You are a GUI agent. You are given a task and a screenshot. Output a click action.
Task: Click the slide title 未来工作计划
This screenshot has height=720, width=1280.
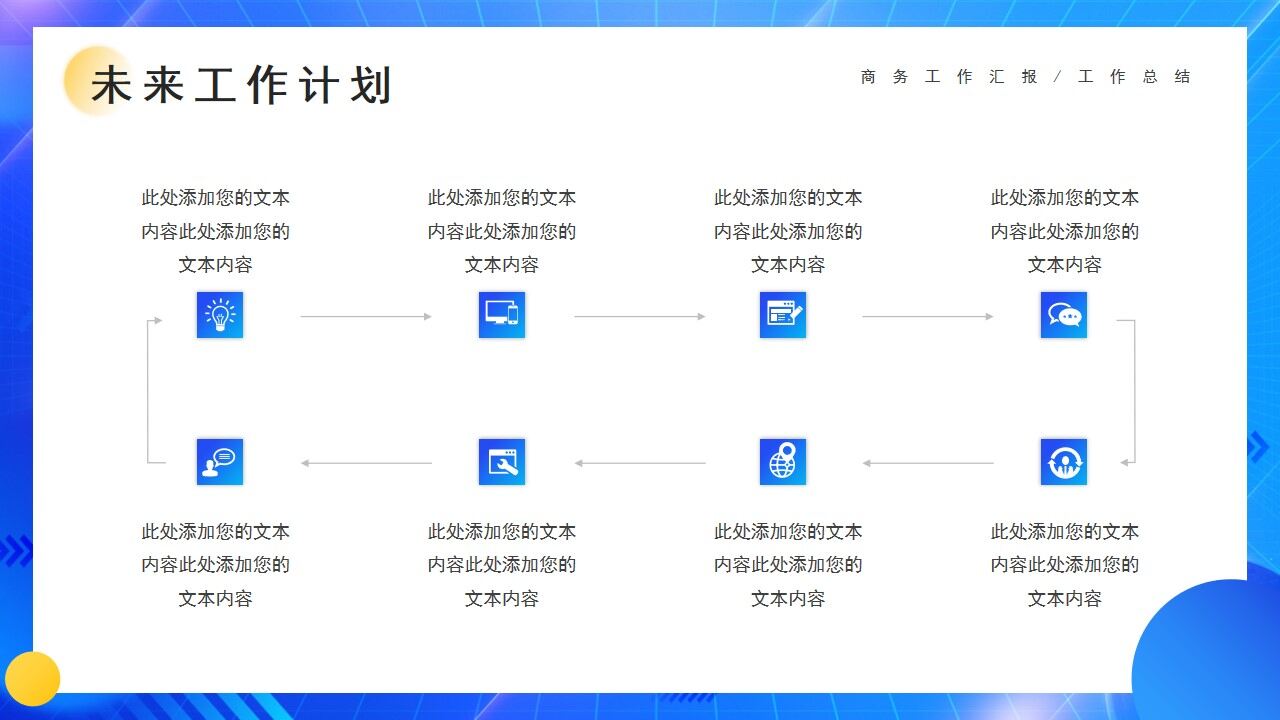pos(243,85)
